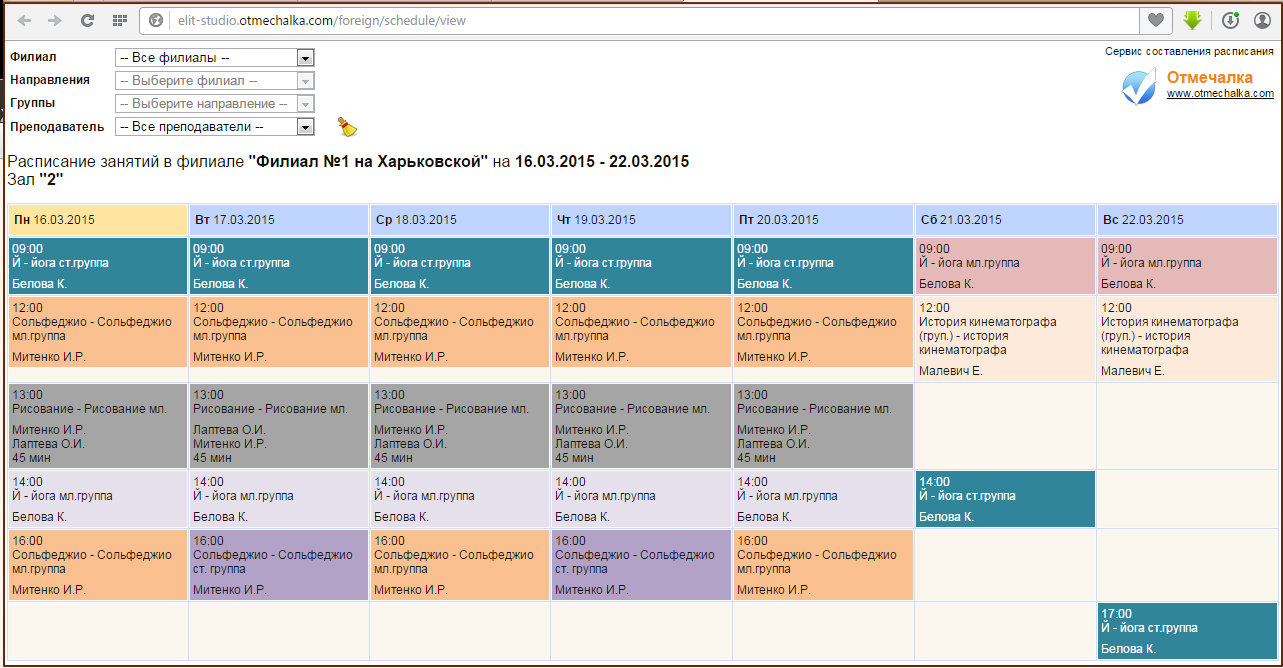Select the Пт 20.03.2015 day header

pyautogui.click(x=823, y=220)
